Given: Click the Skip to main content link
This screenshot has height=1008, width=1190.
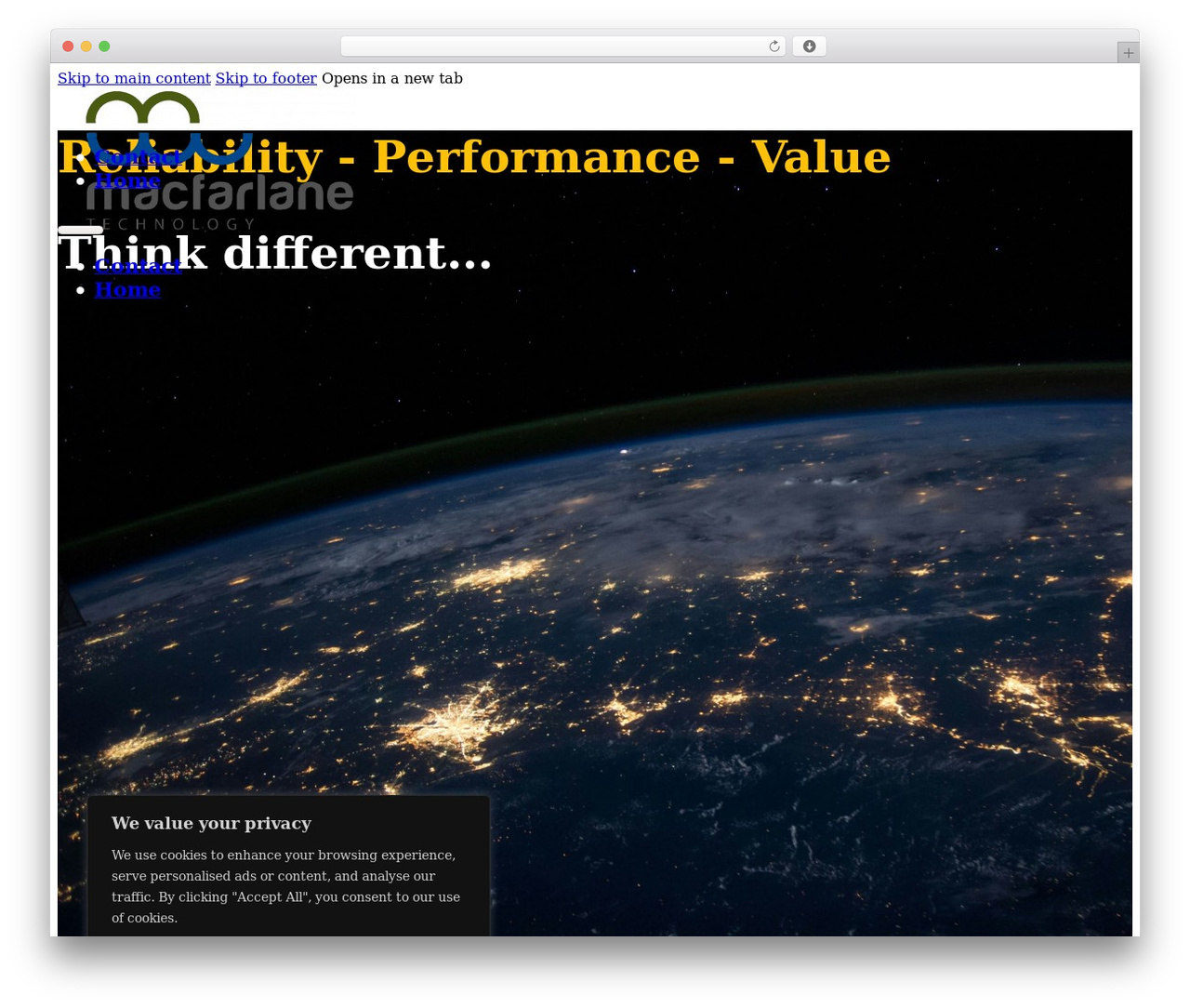Looking at the screenshot, I should click(134, 78).
